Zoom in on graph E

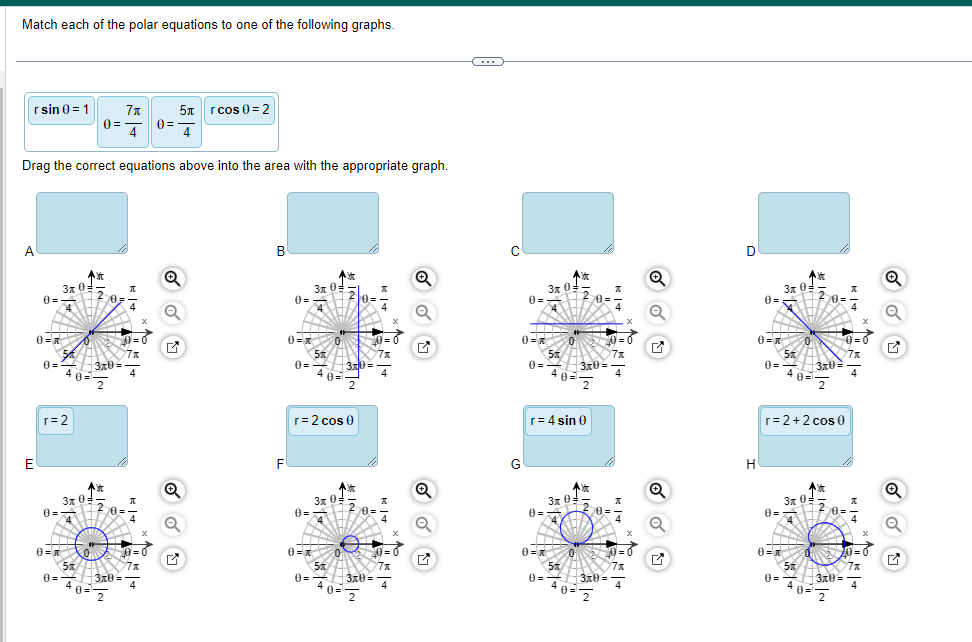[x=171, y=491]
